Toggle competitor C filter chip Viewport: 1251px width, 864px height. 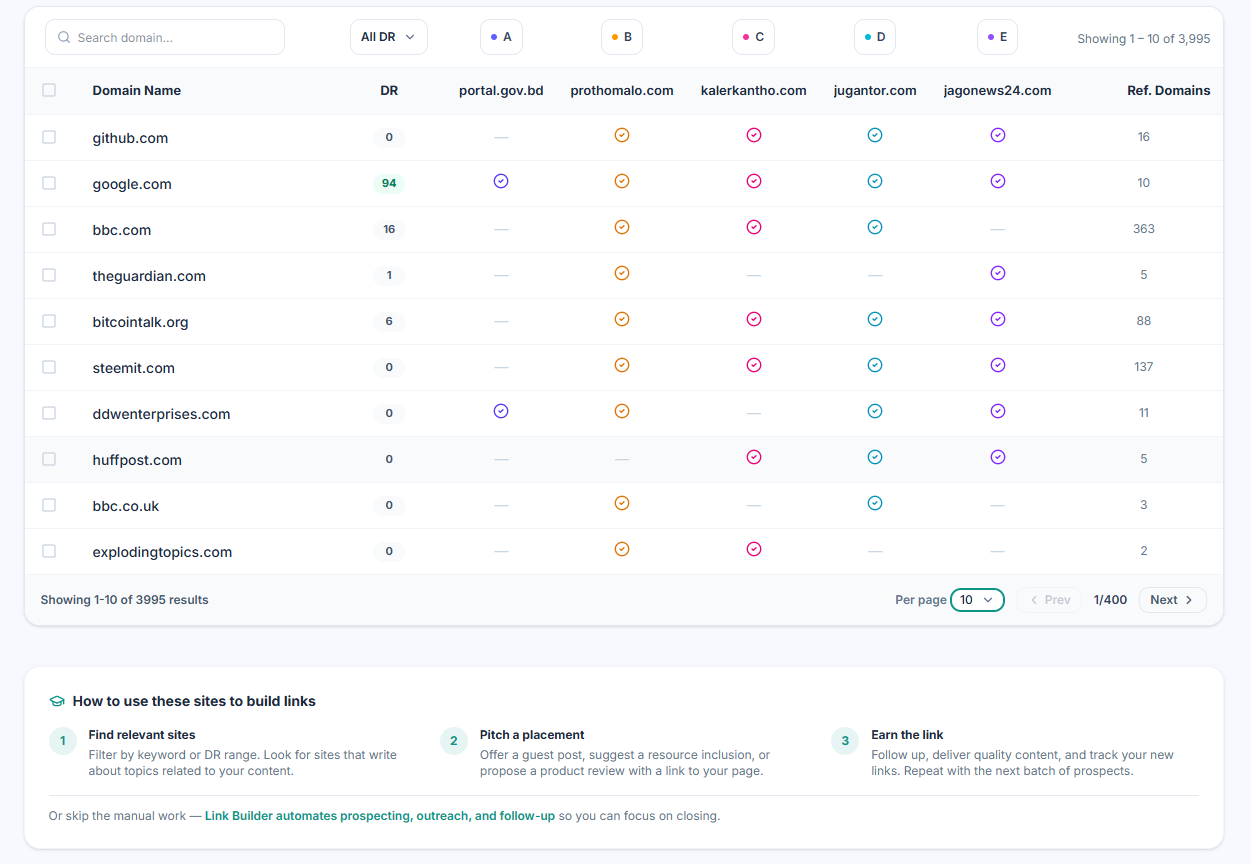[753, 37]
